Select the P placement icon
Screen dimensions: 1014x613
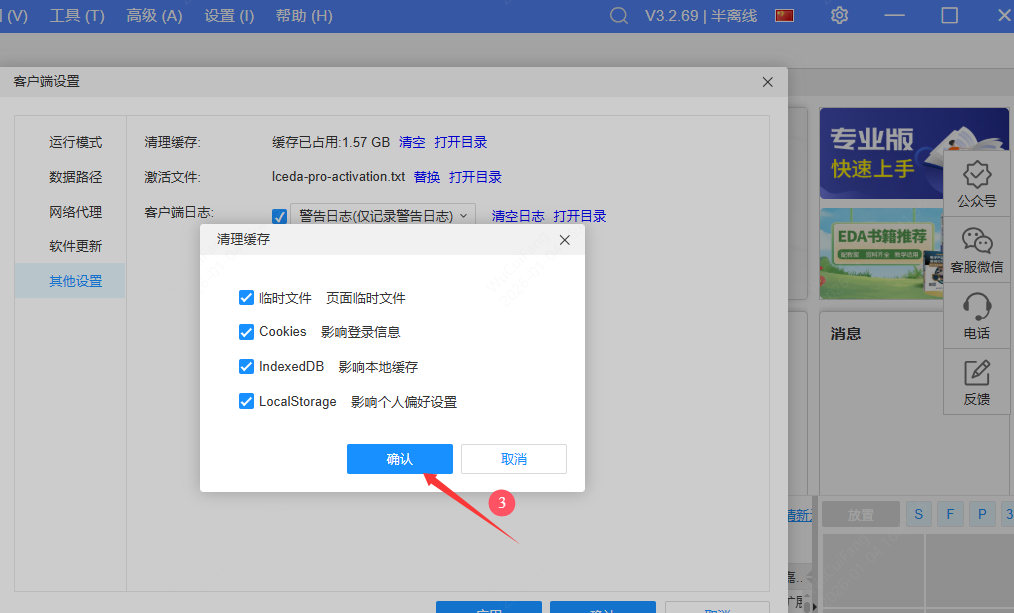pos(982,513)
